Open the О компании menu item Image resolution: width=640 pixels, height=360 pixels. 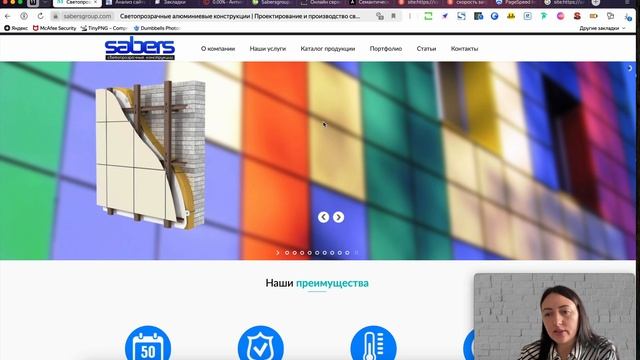click(218, 49)
